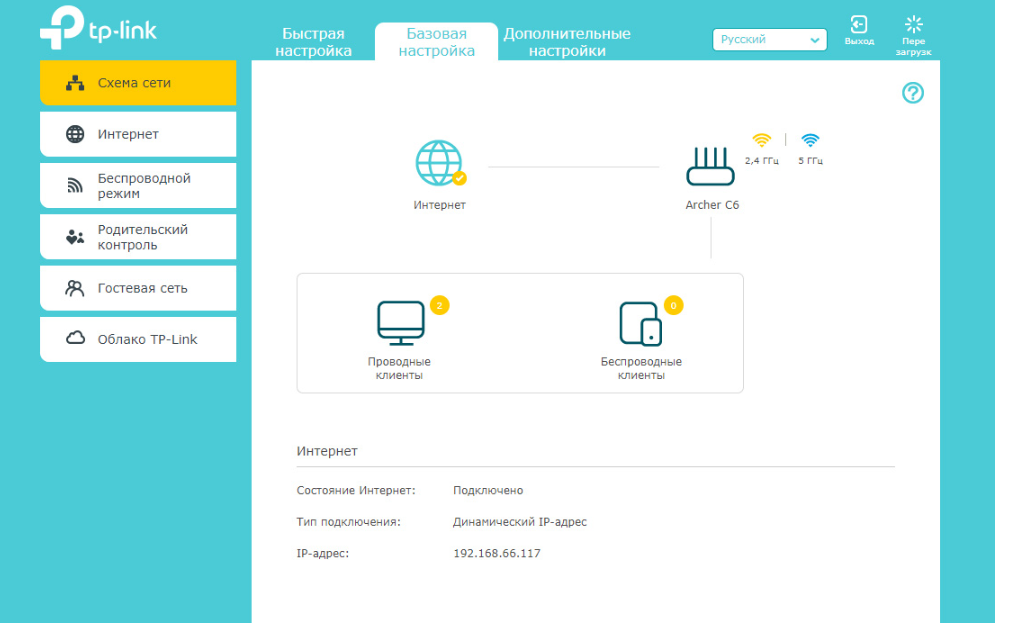
Task: Click the Подключено status value
Action: pos(488,490)
